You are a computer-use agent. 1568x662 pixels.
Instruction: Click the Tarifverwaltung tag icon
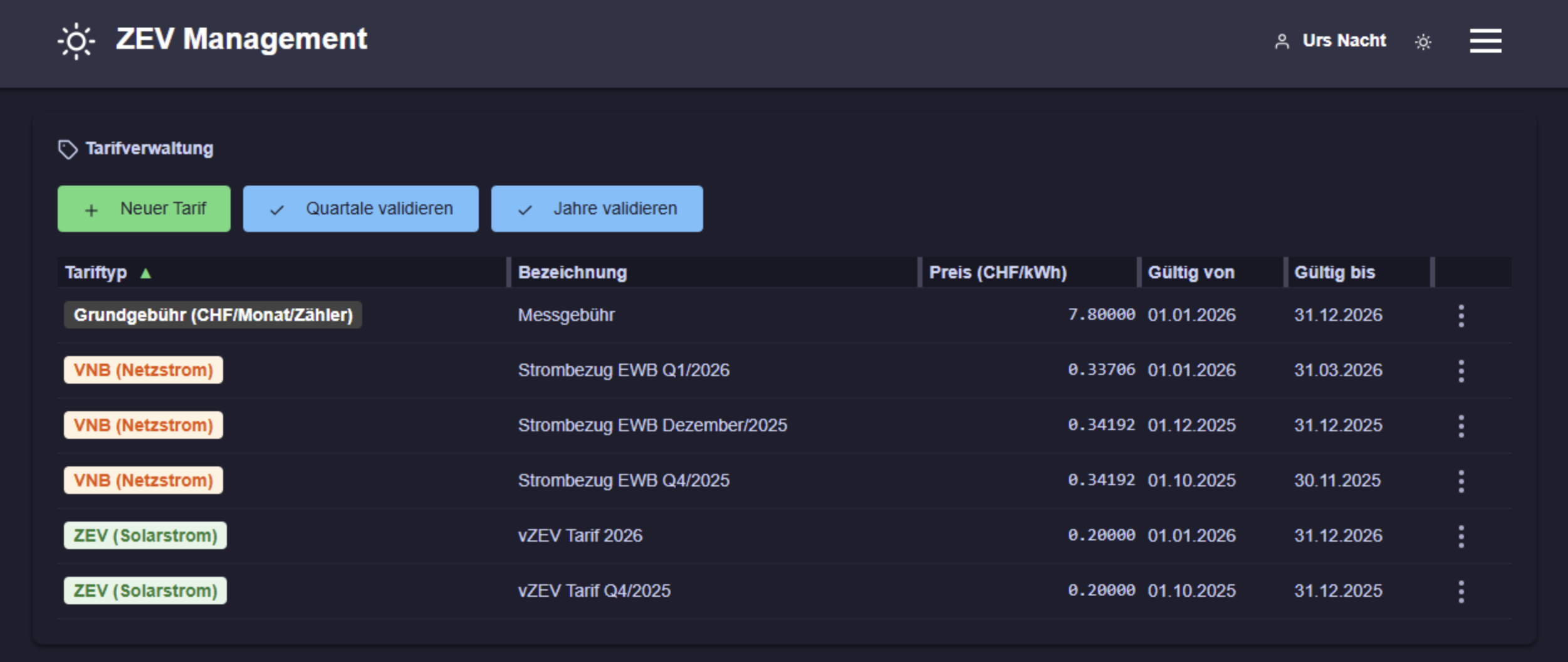[68, 149]
